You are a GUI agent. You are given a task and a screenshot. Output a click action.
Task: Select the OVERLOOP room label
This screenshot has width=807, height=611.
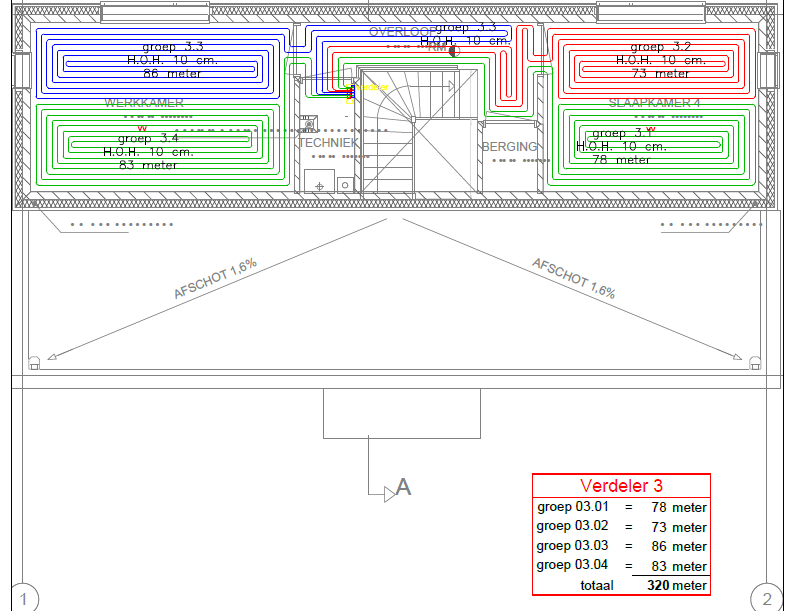402,32
